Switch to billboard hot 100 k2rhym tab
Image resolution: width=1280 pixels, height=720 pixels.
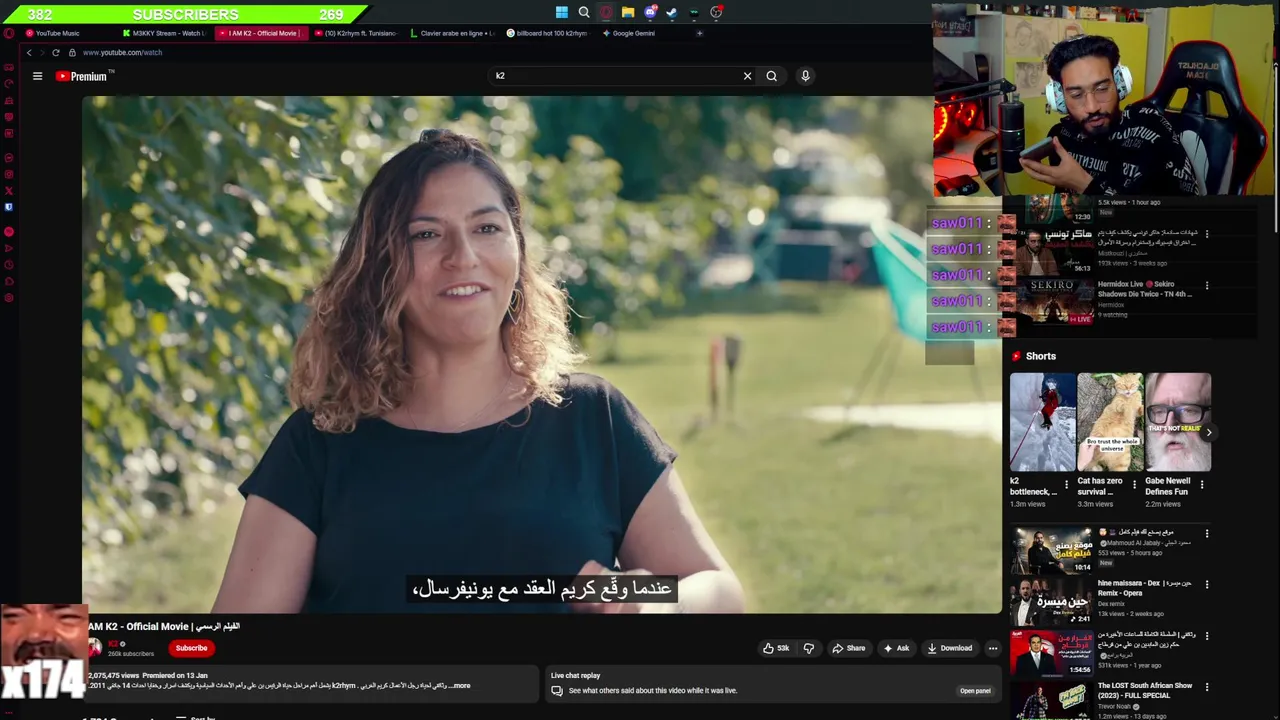point(547,33)
